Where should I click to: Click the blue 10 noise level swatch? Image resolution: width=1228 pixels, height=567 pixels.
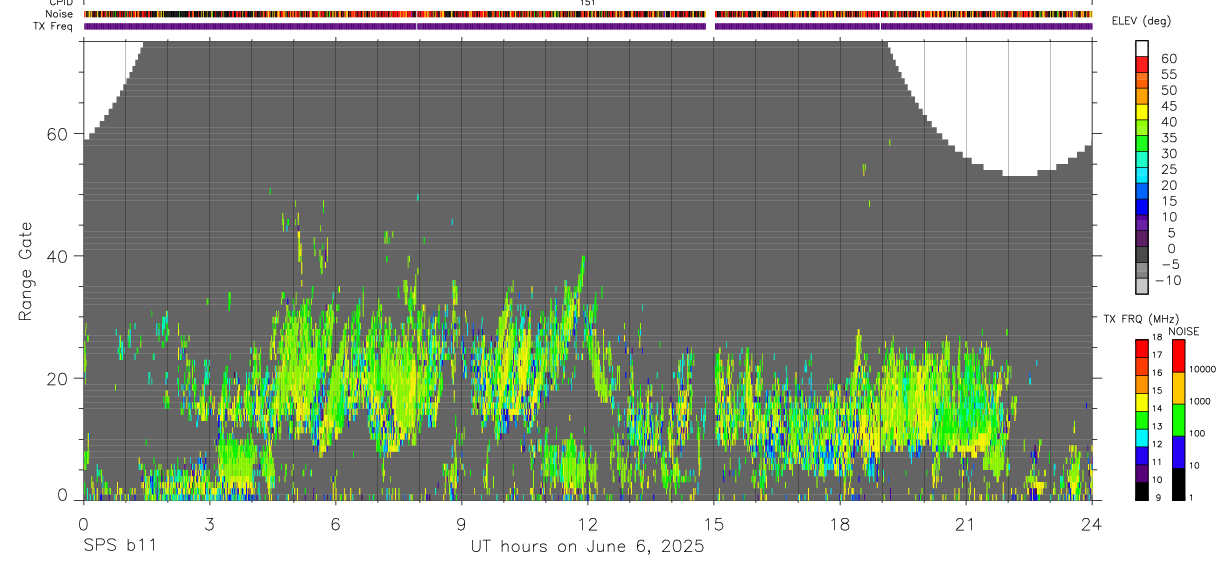pyautogui.click(x=1179, y=452)
